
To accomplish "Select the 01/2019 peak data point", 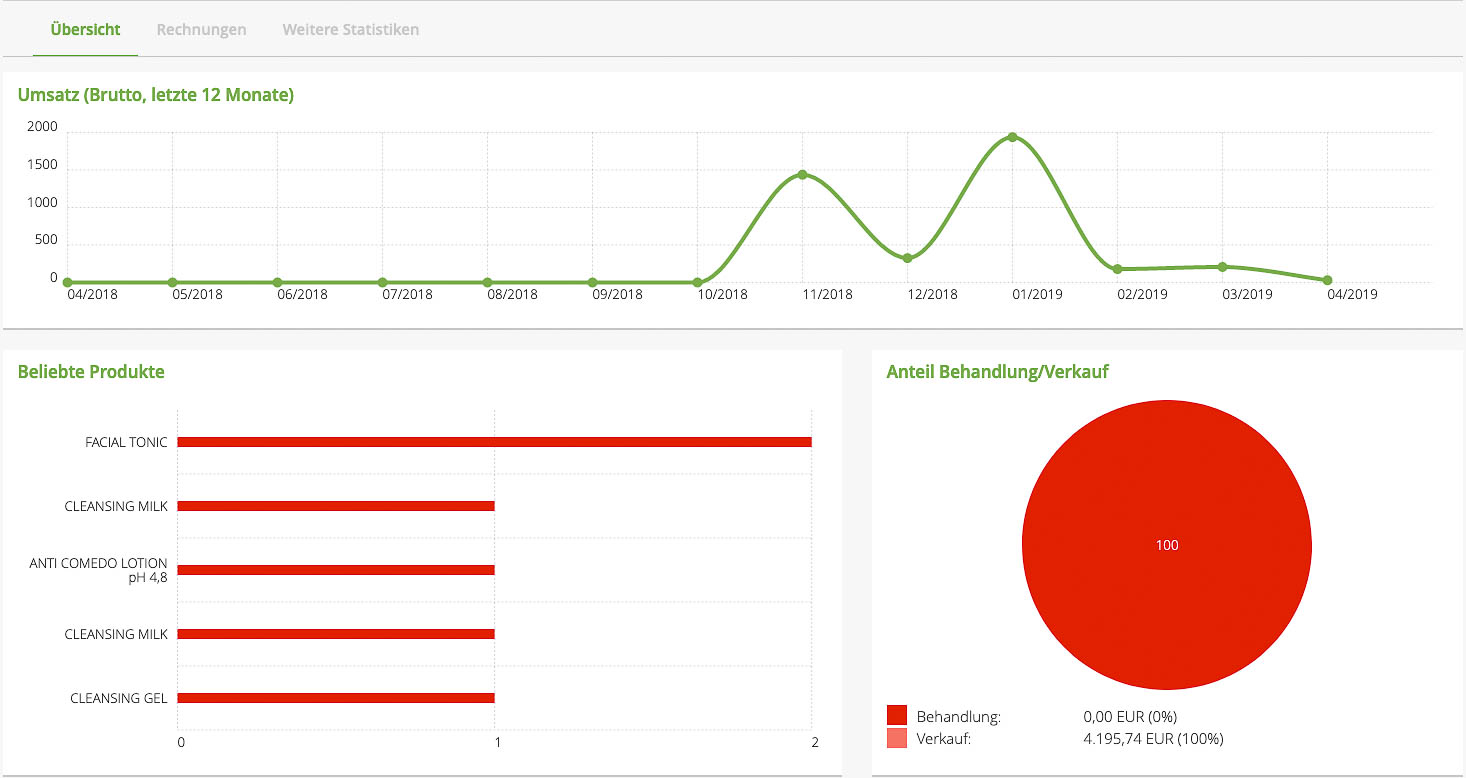I will tap(1012, 137).
